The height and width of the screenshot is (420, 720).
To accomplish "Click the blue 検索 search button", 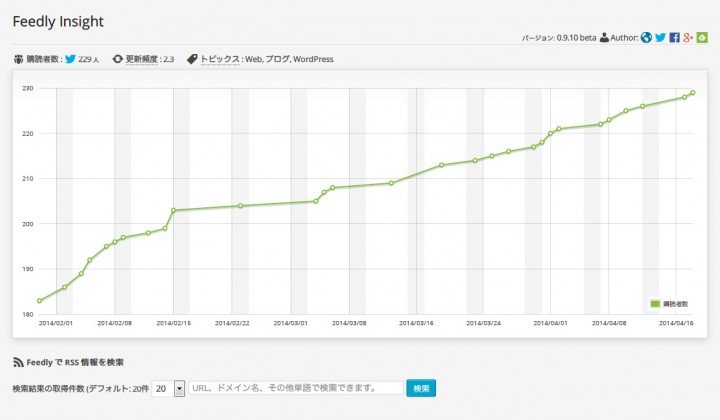I will click(421, 388).
